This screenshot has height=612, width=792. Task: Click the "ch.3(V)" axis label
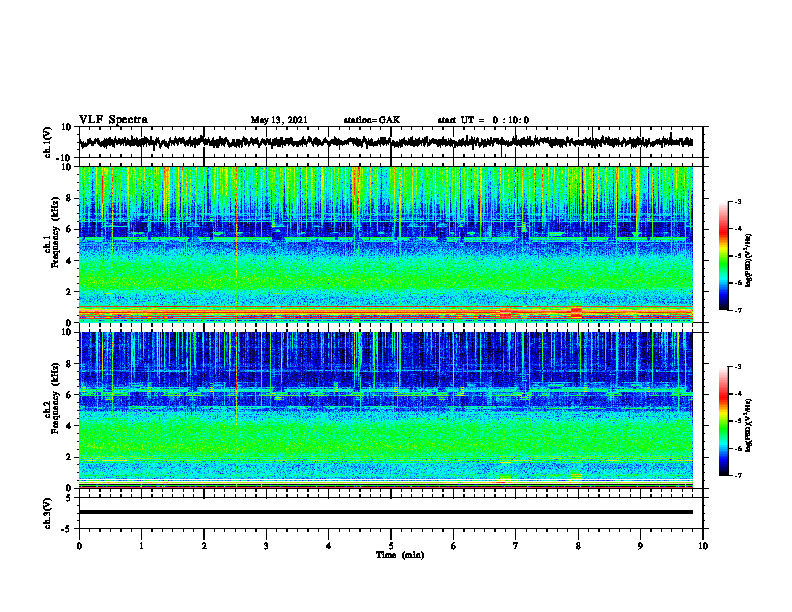(47, 513)
